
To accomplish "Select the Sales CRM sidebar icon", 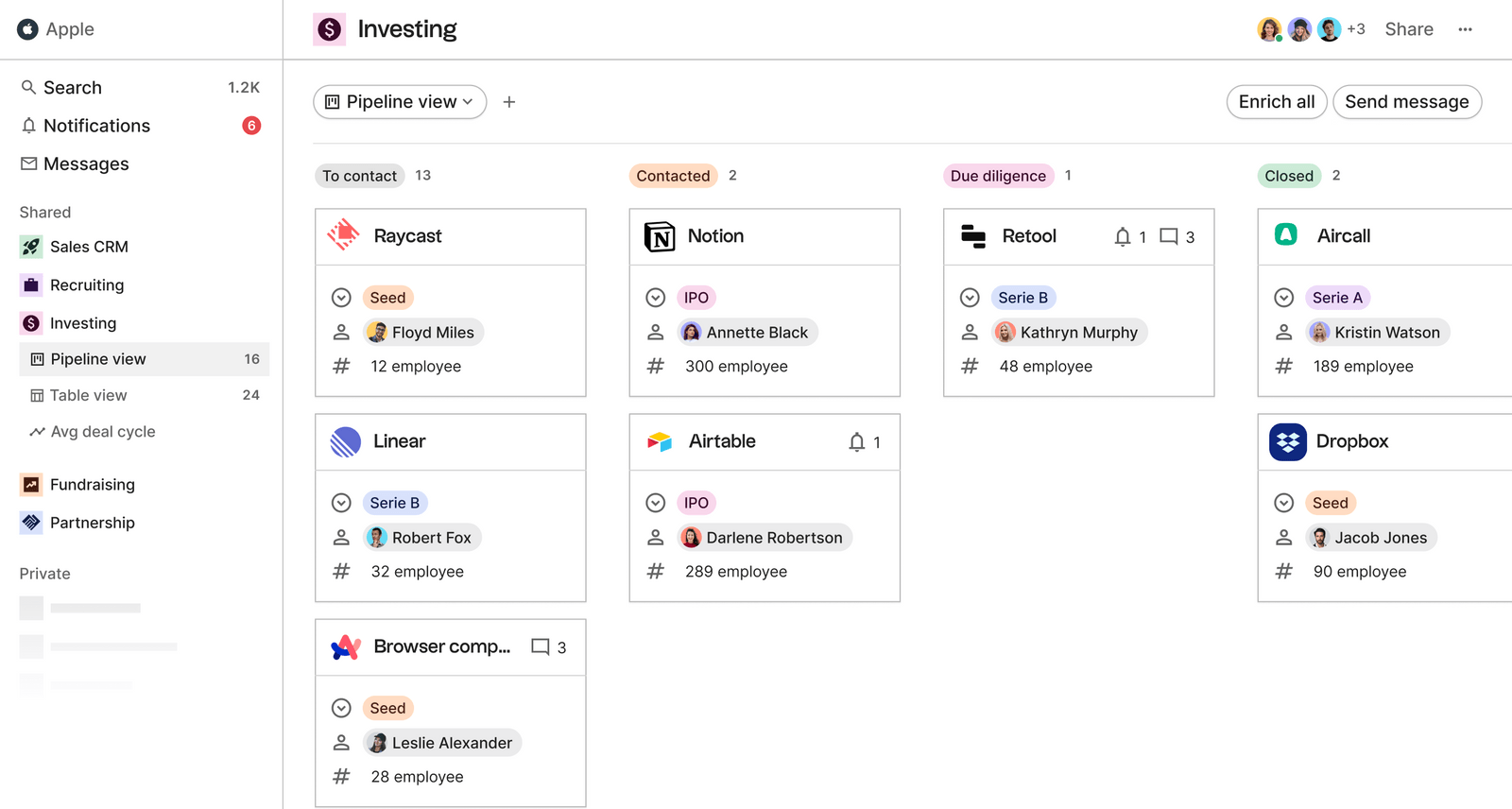I will tap(30, 246).
